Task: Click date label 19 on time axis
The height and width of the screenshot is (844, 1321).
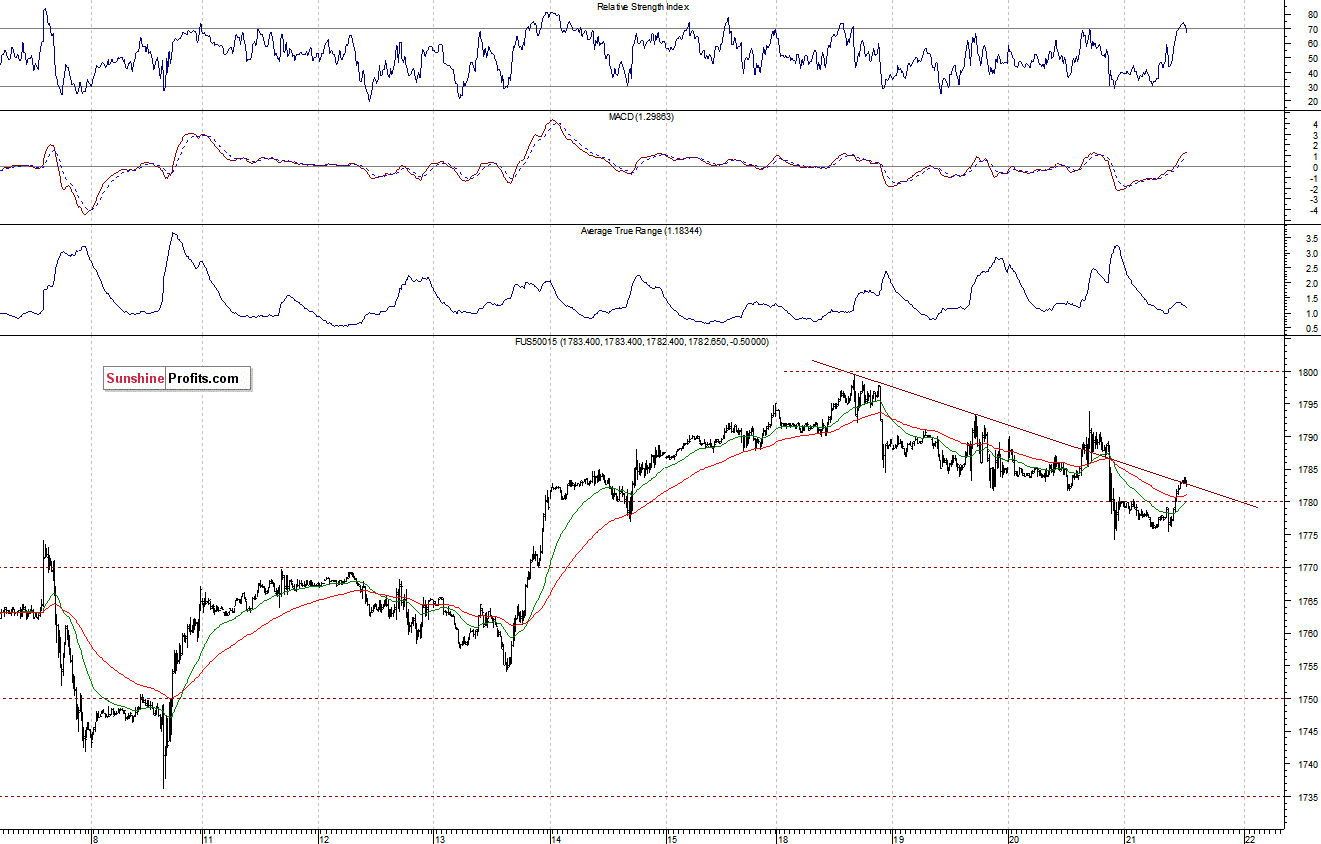Action: coord(898,838)
